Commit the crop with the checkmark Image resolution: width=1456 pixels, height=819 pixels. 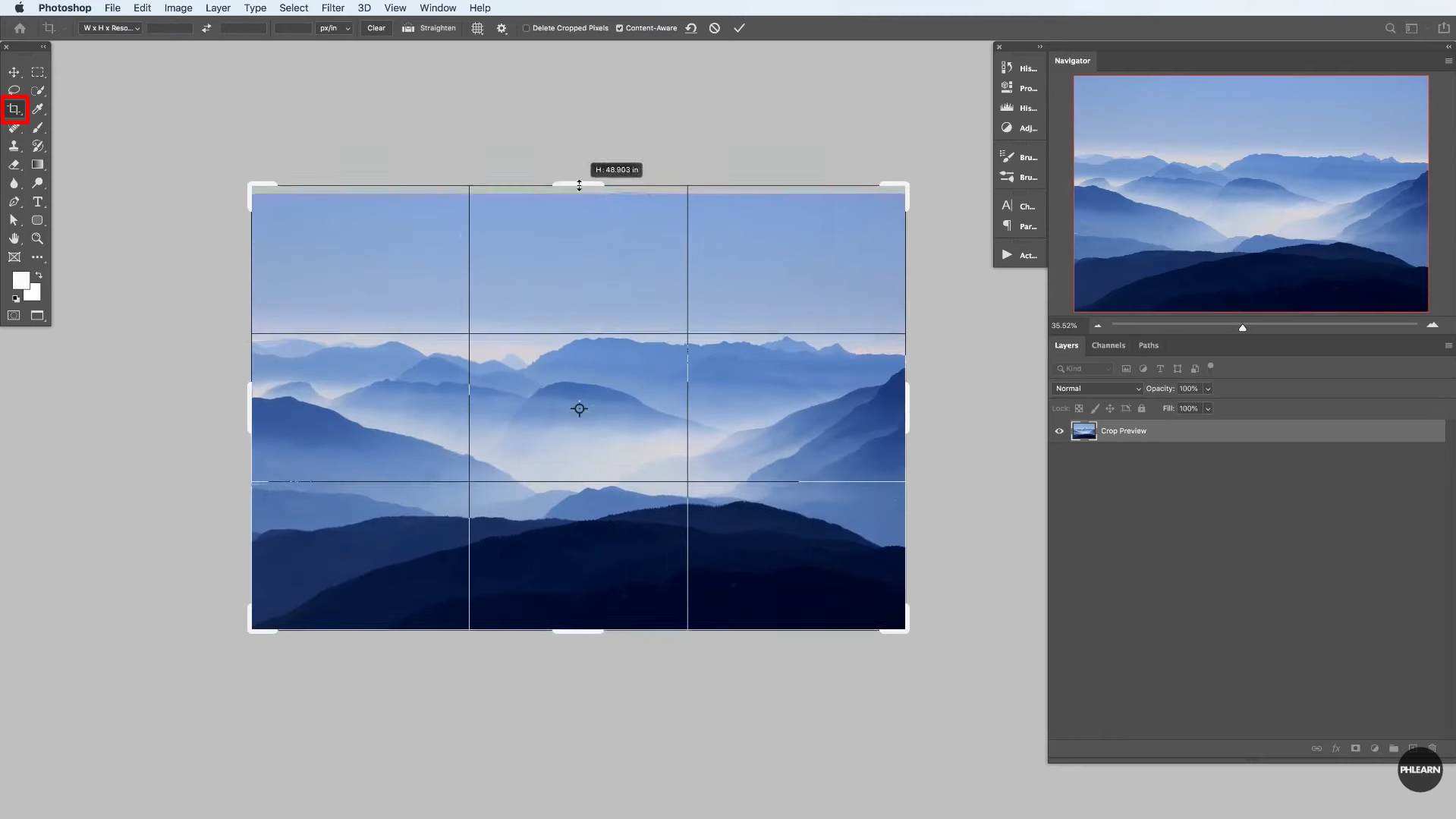738,28
